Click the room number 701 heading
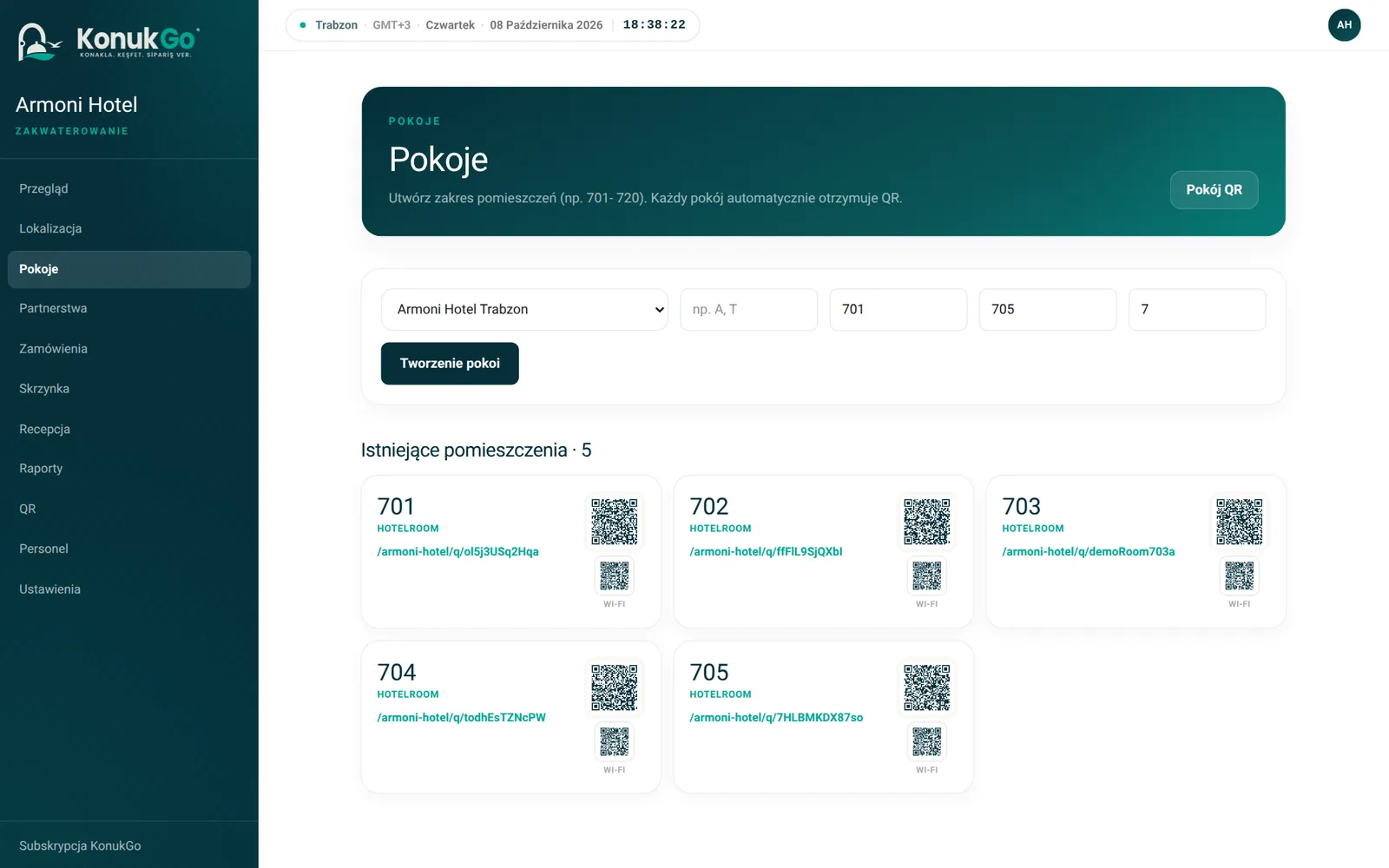 [396, 506]
